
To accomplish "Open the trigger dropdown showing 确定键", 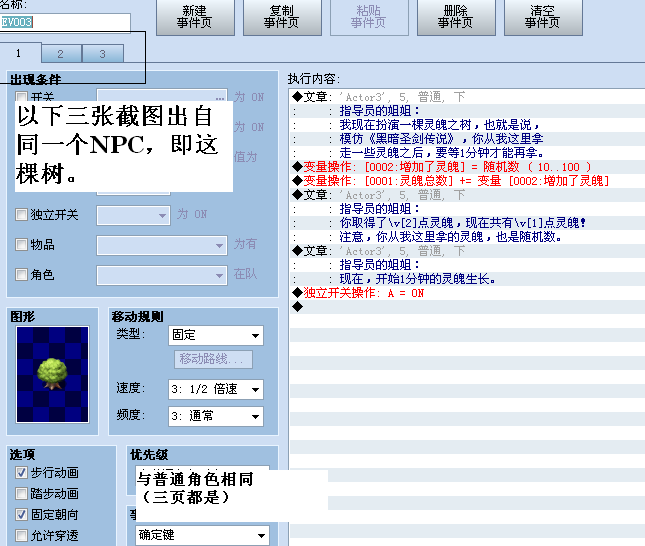I will tap(202, 535).
